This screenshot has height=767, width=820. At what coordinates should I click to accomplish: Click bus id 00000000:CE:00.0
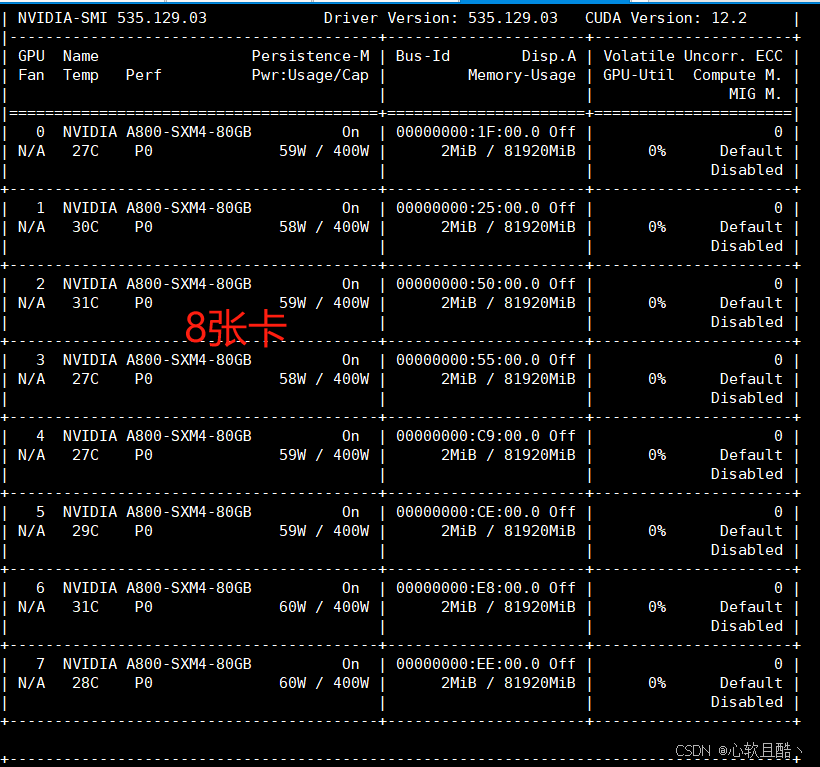point(468,512)
